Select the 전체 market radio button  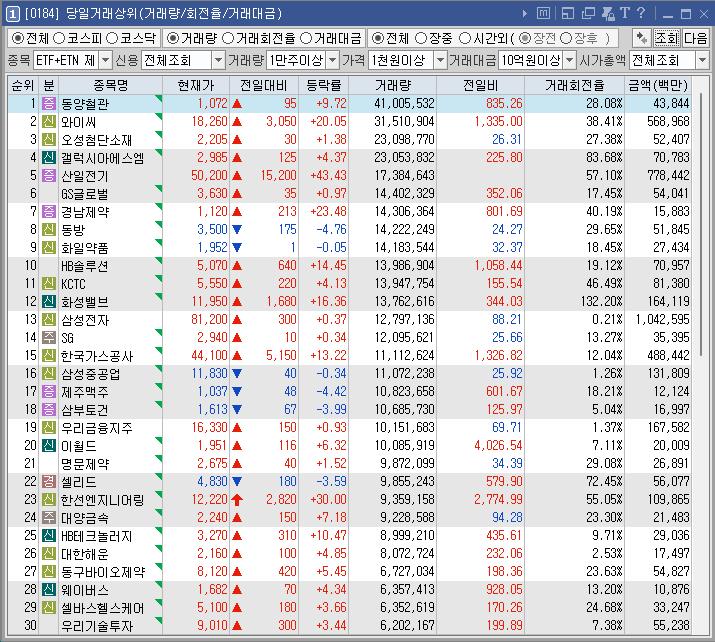click(17, 38)
